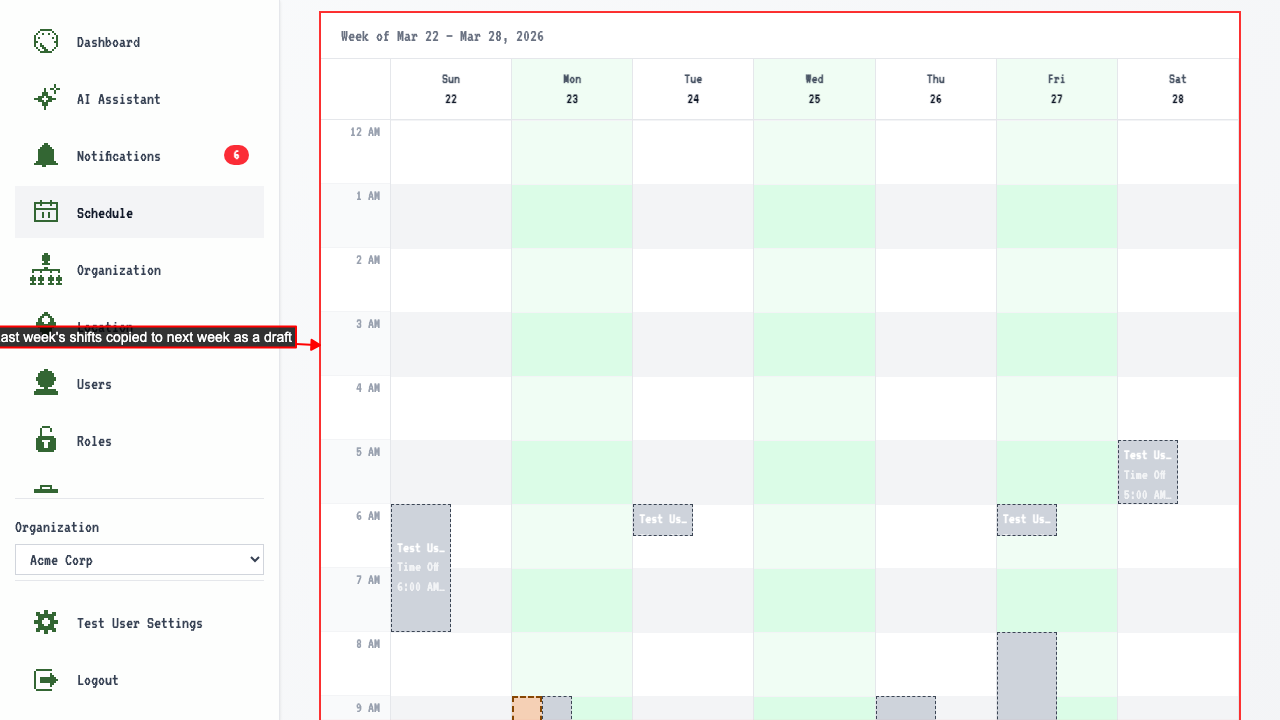Select the Wed 25 column header

pyautogui.click(x=814, y=89)
